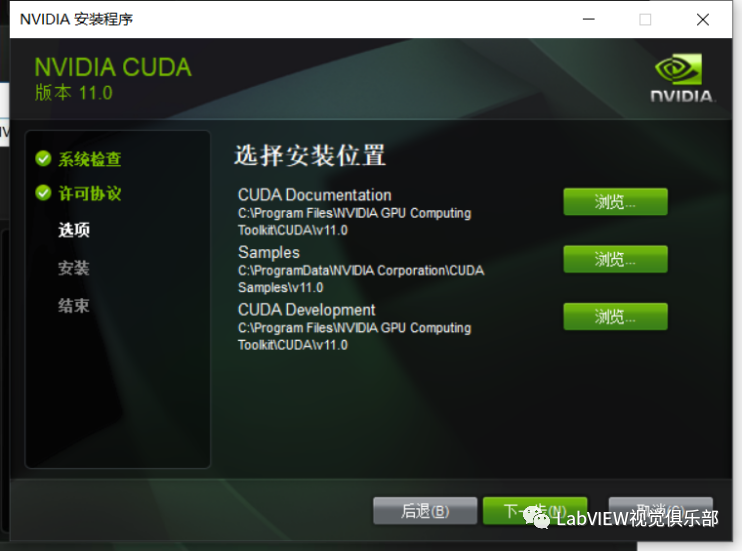Select the 系统检查 step in sidebar

(x=90, y=159)
